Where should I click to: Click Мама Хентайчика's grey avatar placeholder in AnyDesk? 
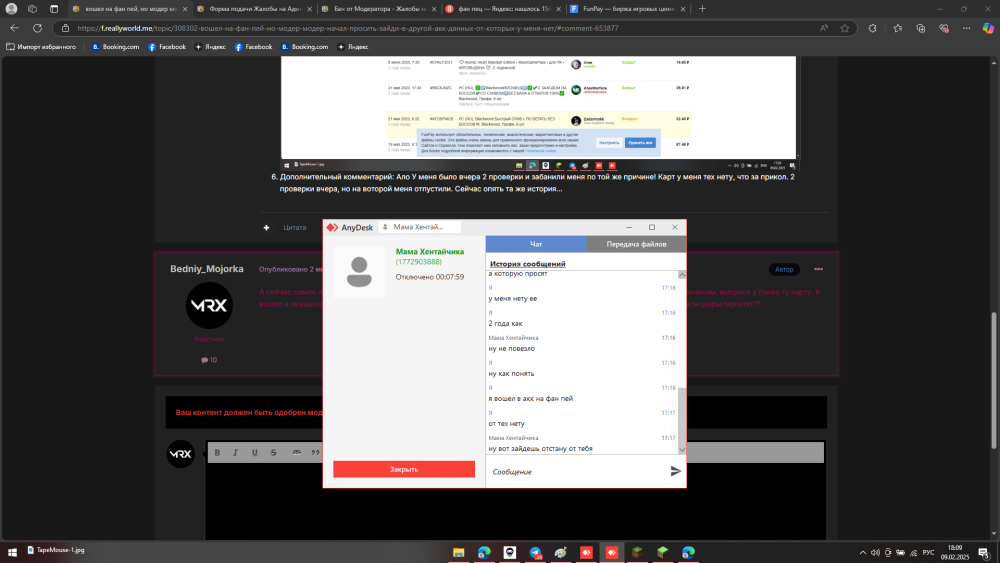click(359, 272)
